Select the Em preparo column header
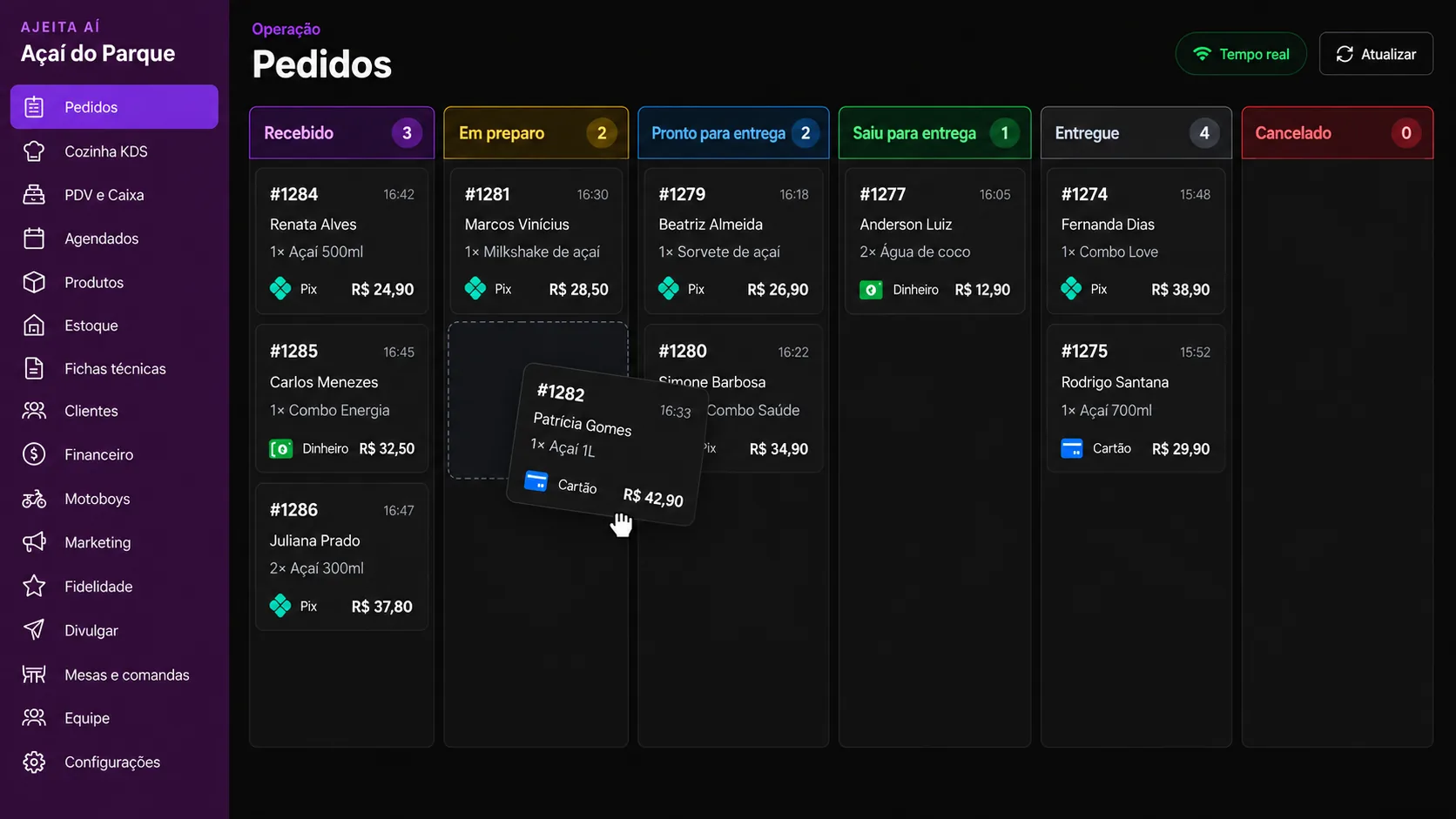The width and height of the screenshot is (1456, 819). pos(536,133)
